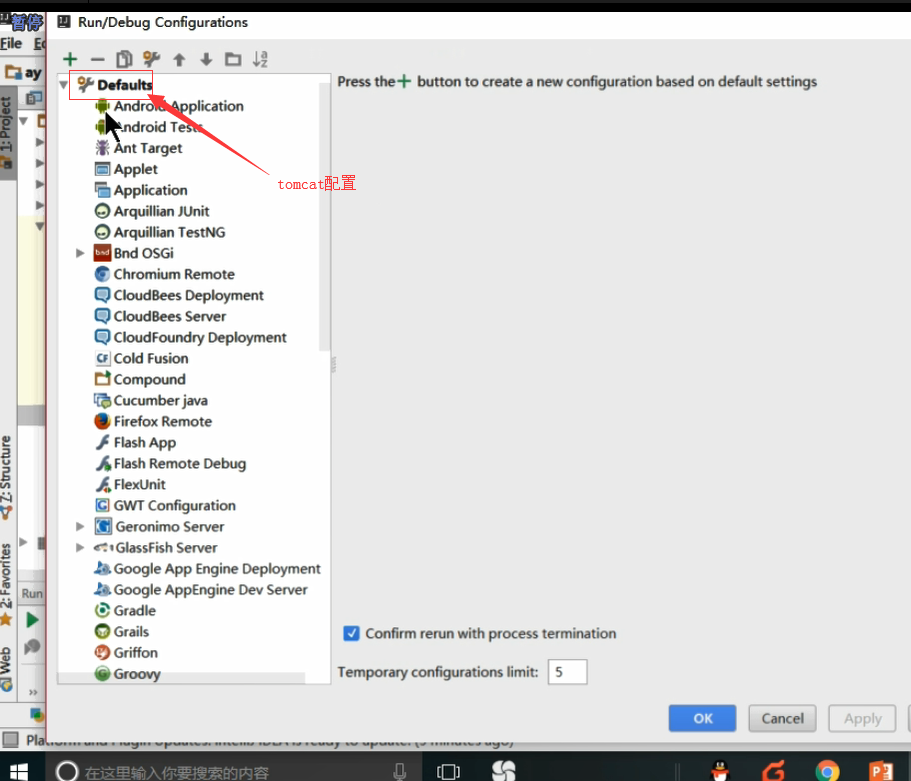Click the configuration list vertical scrollbar
This screenshot has width=911, height=781.
point(324,218)
